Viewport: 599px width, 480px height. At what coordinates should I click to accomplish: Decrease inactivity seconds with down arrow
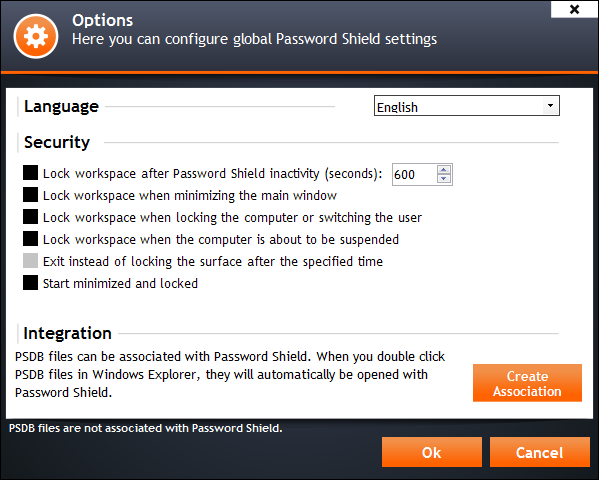[444, 179]
